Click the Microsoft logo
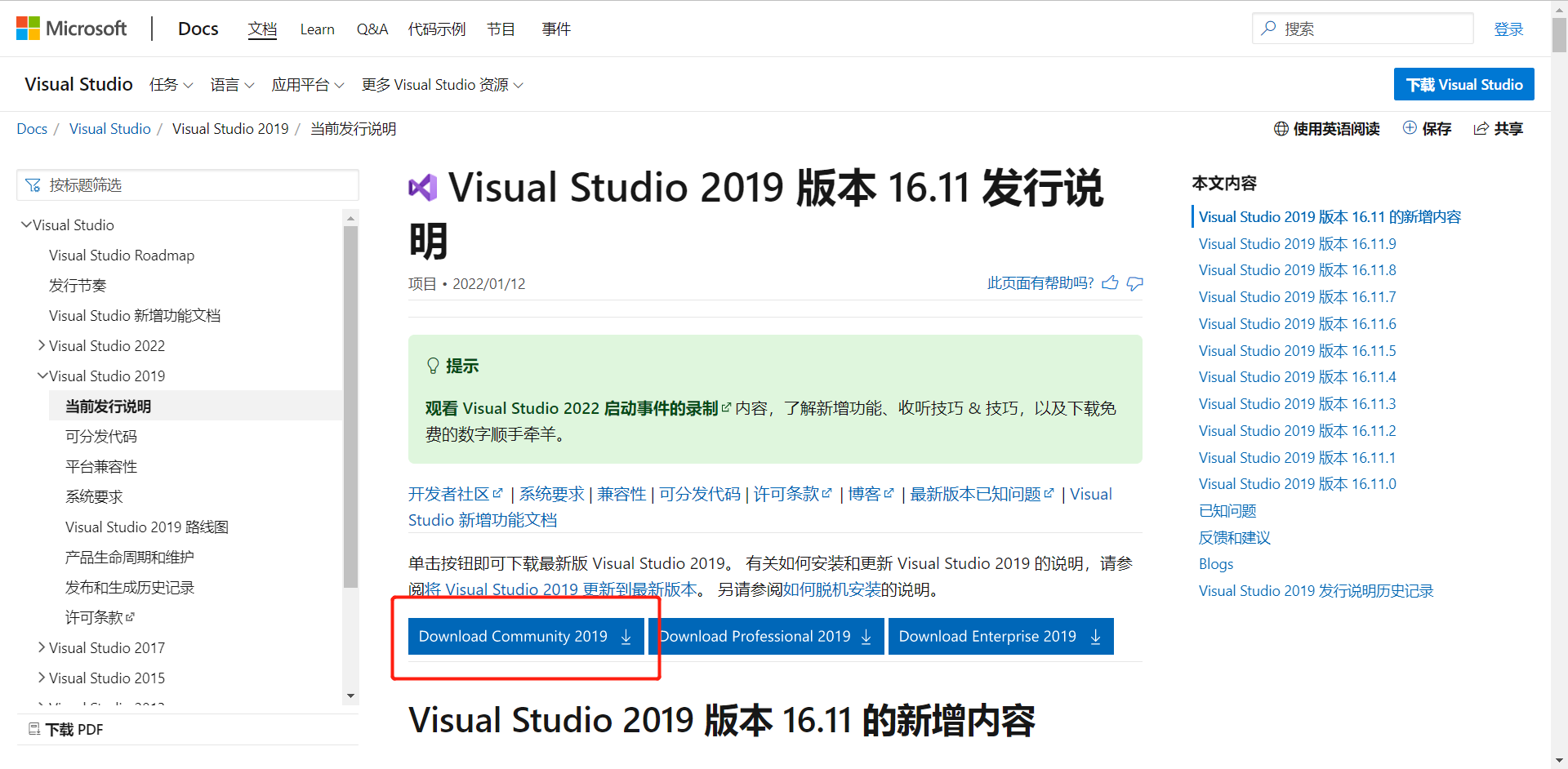This screenshot has height=769, width=1568. pos(71,29)
